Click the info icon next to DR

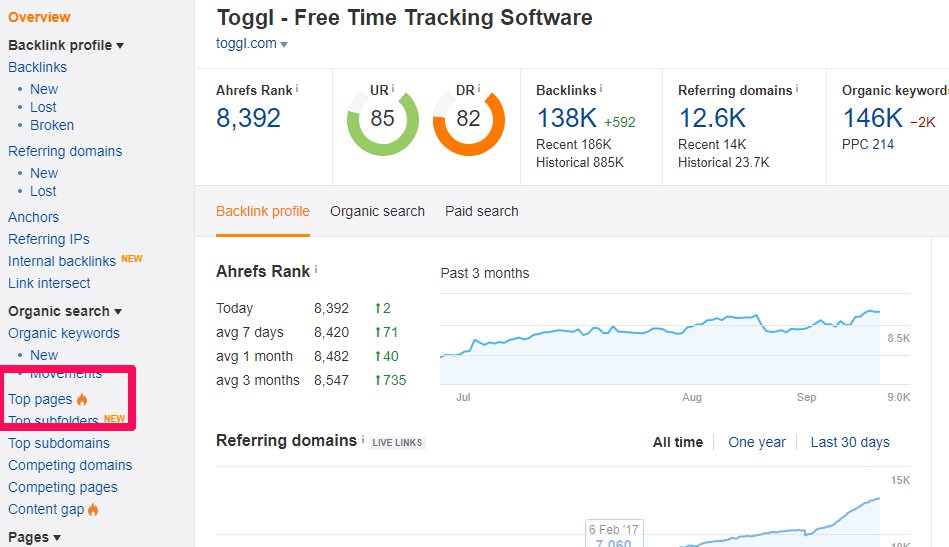pyautogui.click(x=479, y=88)
